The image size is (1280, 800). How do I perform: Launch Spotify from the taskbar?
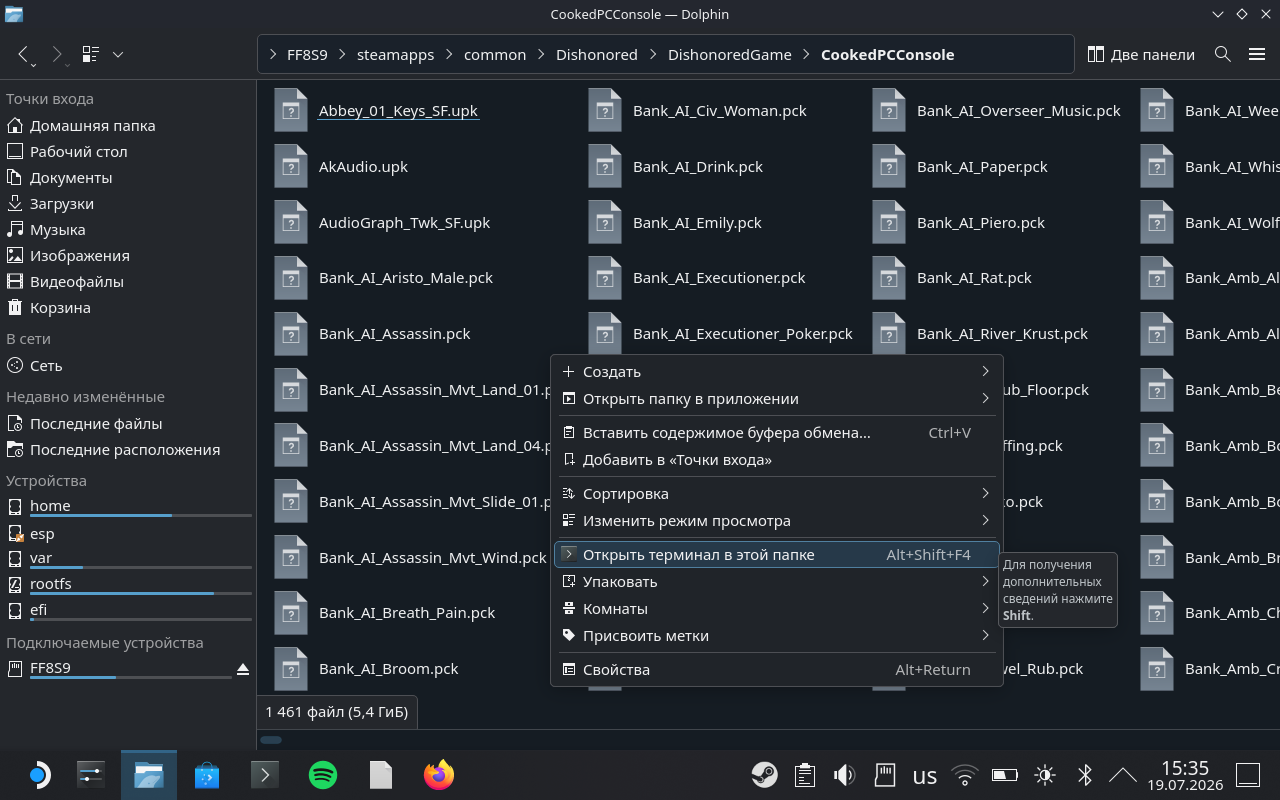(323, 775)
